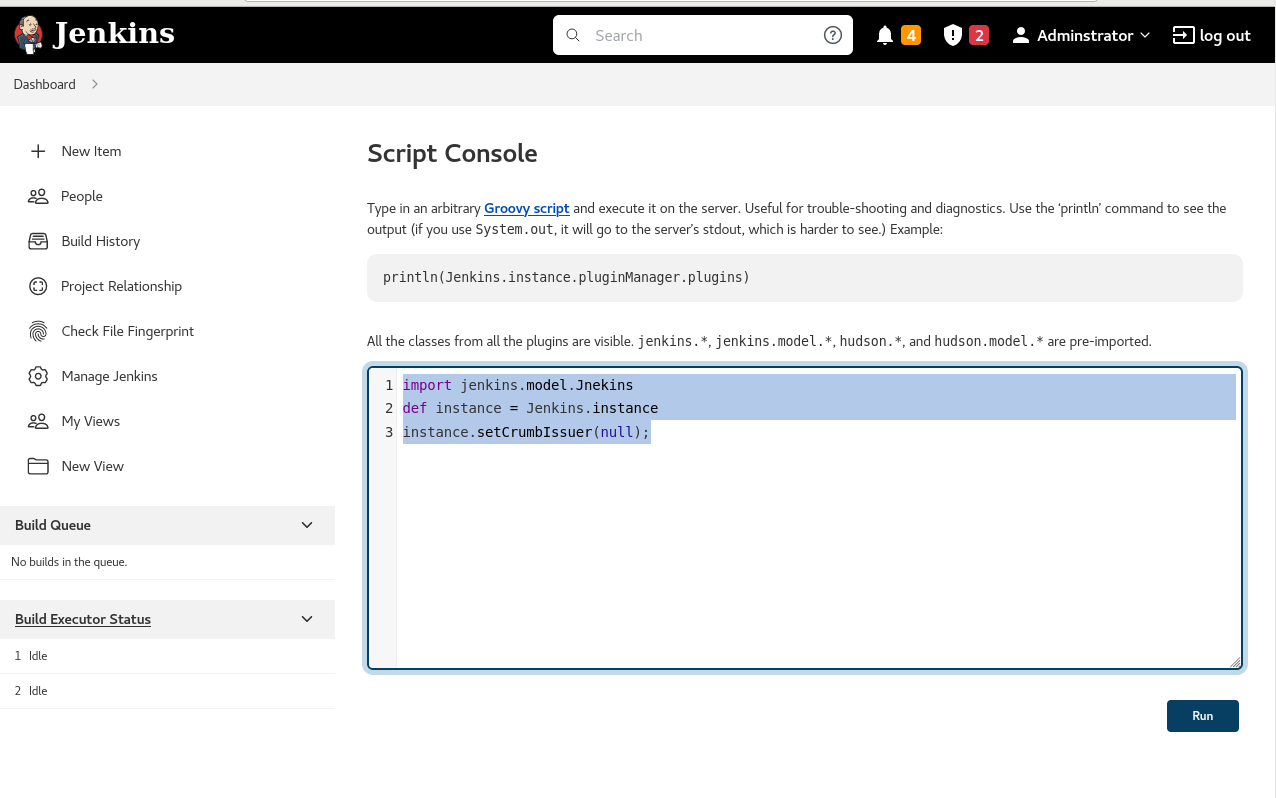The image size is (1276, 798).
Task: Click the Manage Jenkins gear icon
Action: tap(38, 376)
